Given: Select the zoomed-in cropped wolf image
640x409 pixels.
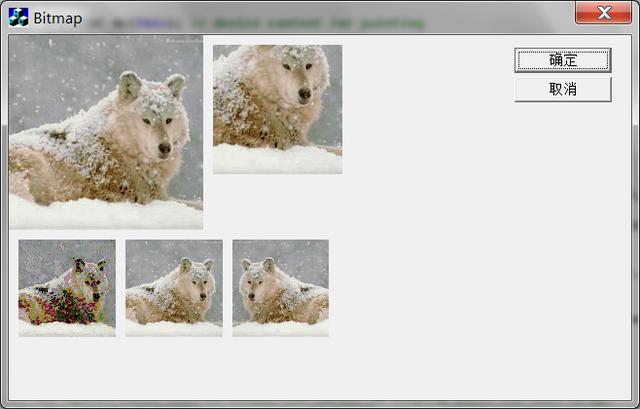Looking at the screenshot, I should pyautogui.click(x=278, y=109).
